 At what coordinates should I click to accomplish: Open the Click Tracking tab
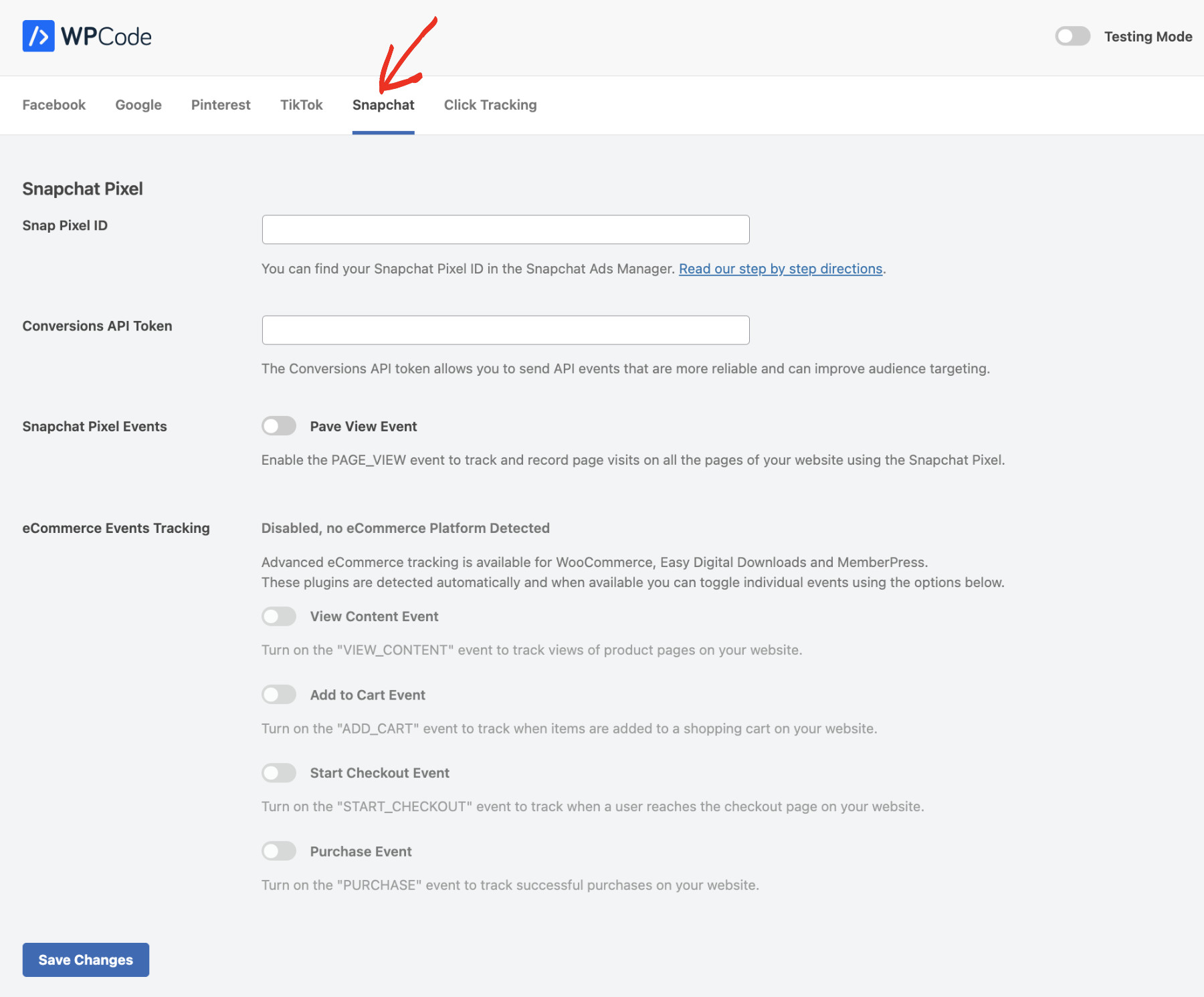tap(490, 105)
